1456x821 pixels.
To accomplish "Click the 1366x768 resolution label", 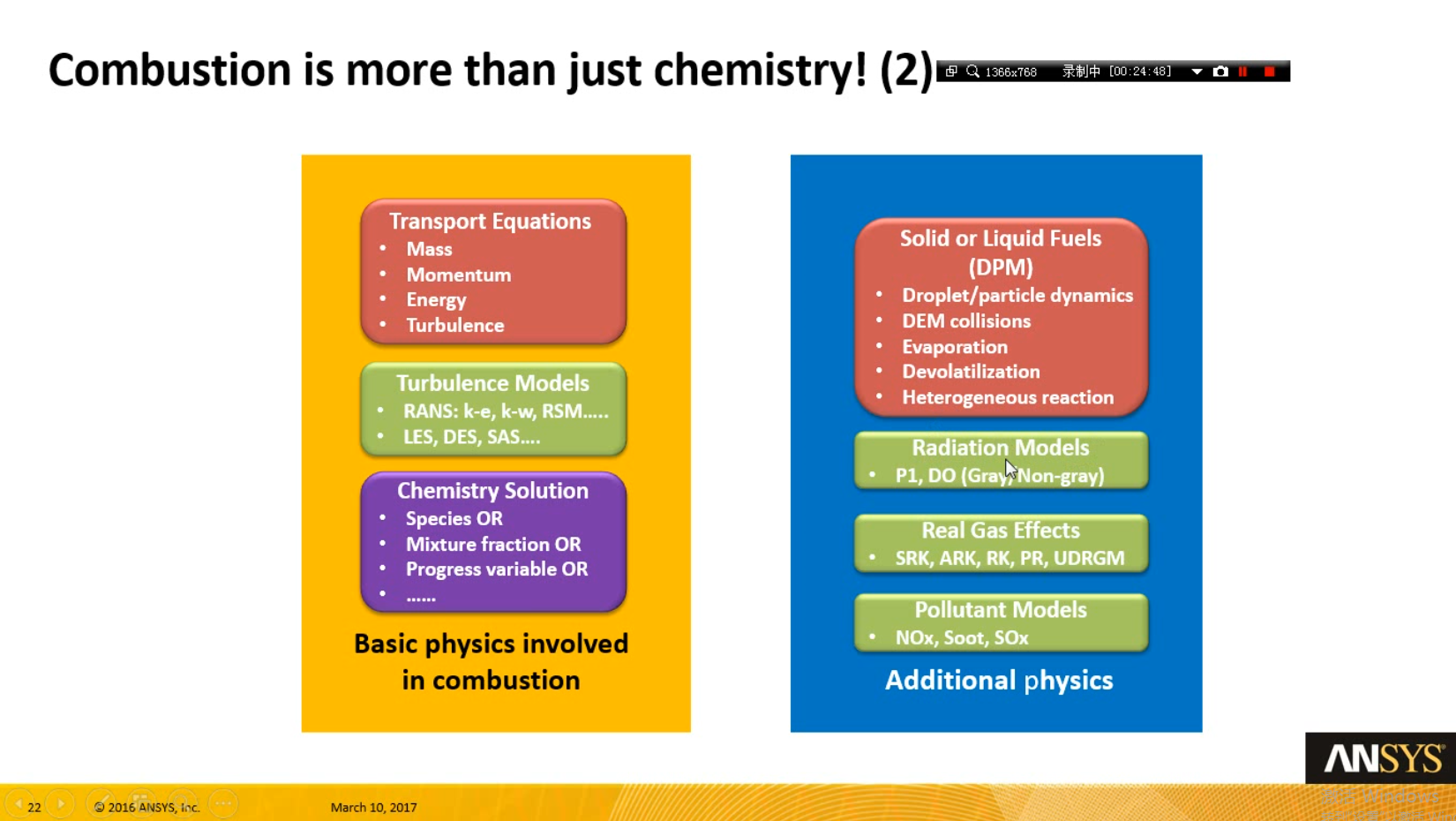I will tap(1011, 72).
